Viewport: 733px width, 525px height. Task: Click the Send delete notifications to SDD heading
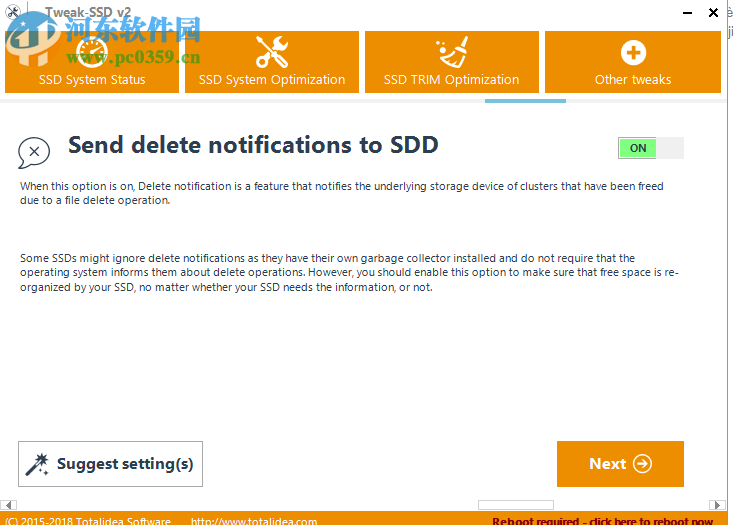click(253, 145)
